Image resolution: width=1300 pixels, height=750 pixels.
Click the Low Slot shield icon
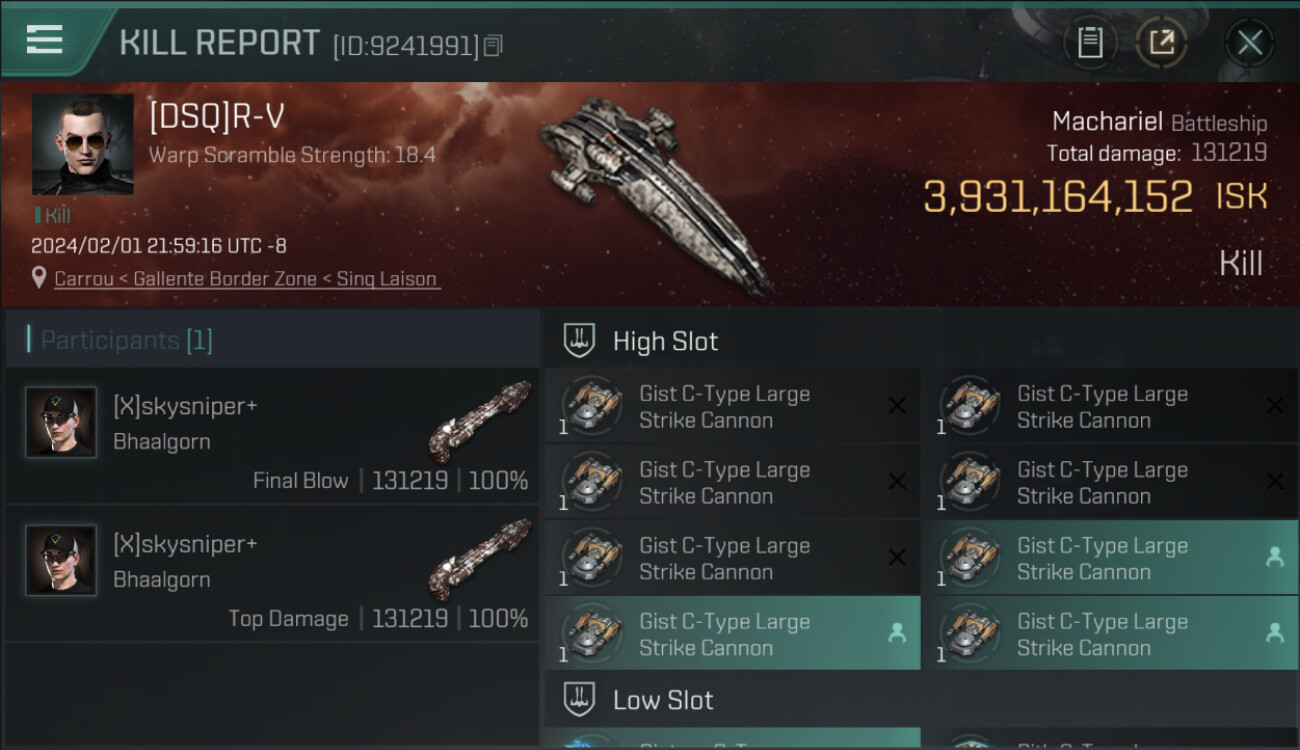tap(580, 699)
